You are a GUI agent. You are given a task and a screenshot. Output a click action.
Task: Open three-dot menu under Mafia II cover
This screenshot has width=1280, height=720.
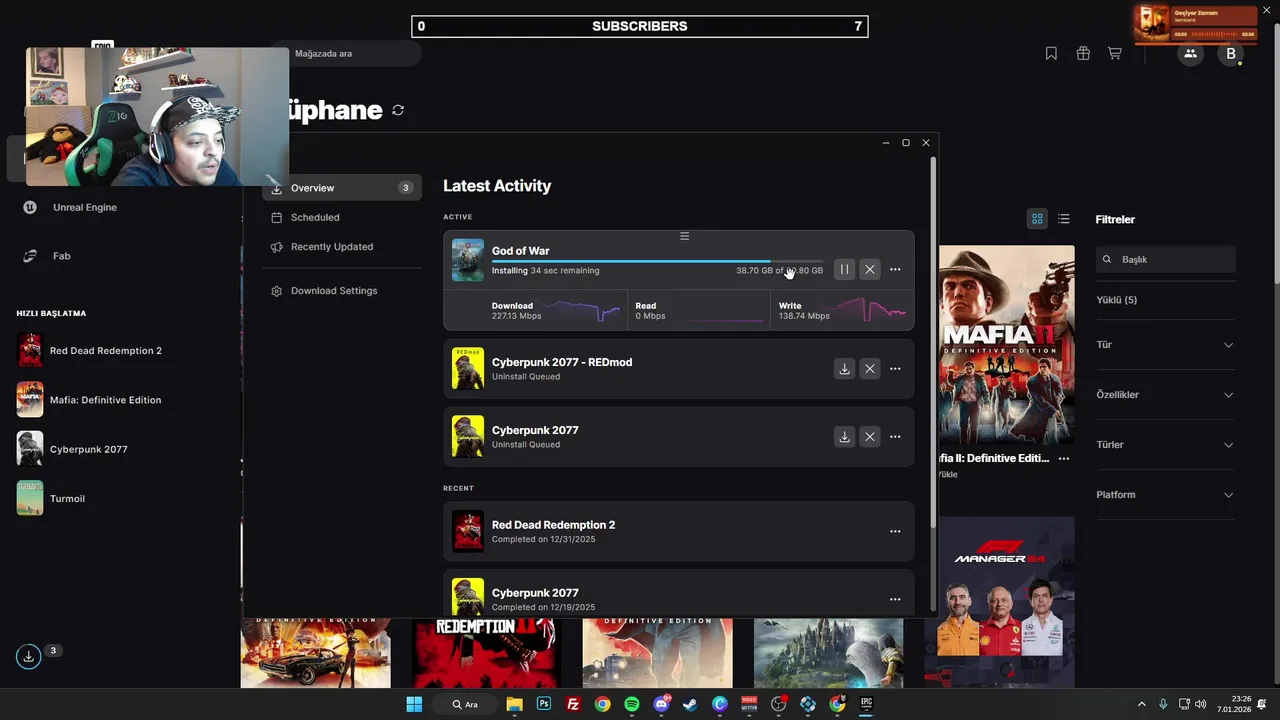(x=1064, y=459)
